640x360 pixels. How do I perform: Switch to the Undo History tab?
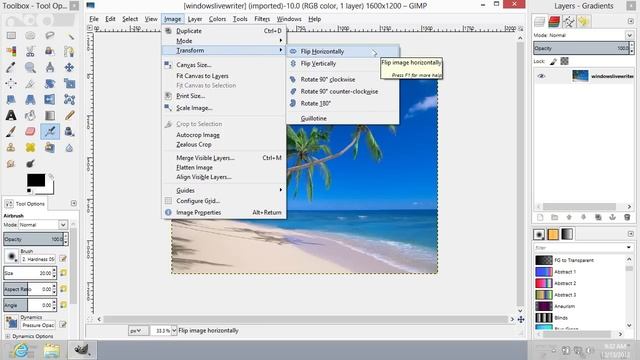(x=584, y=21)
